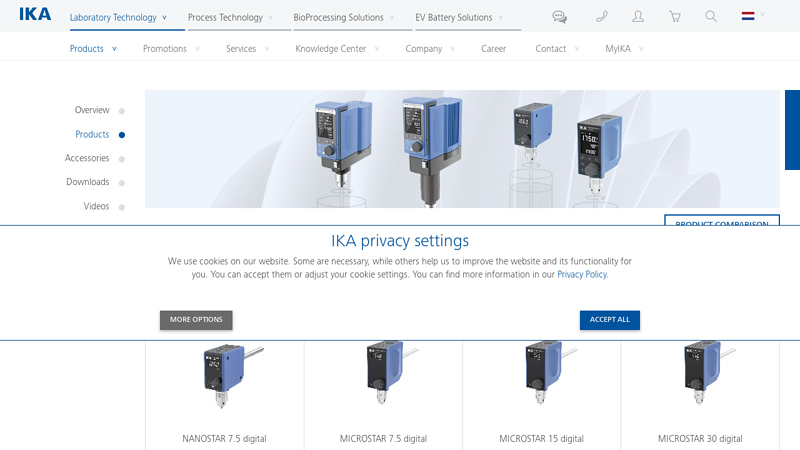Click the phone contact icon
This screenshot has height=450, width=800.
click(602, 17)
